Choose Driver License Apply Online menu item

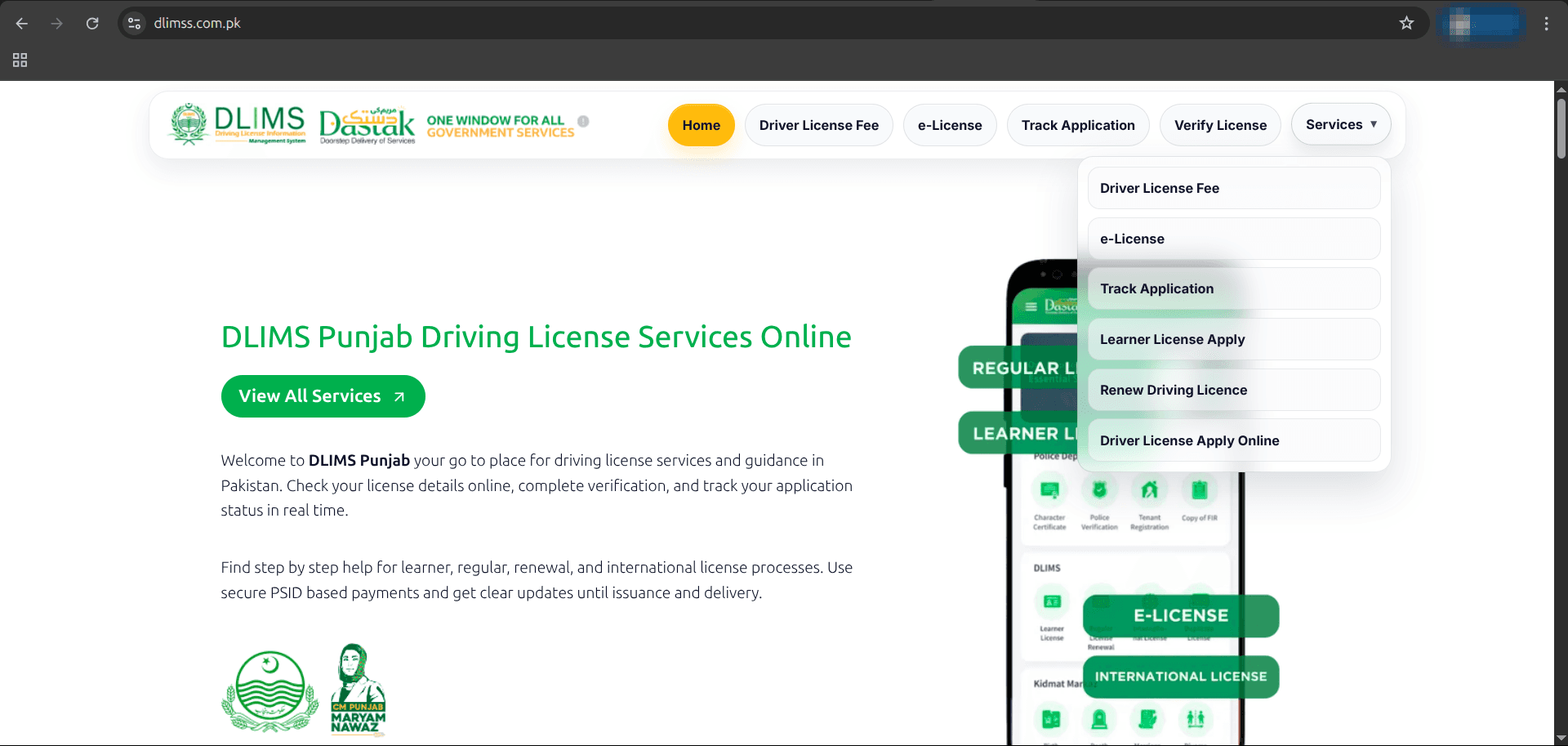(x=1234, y=440)
